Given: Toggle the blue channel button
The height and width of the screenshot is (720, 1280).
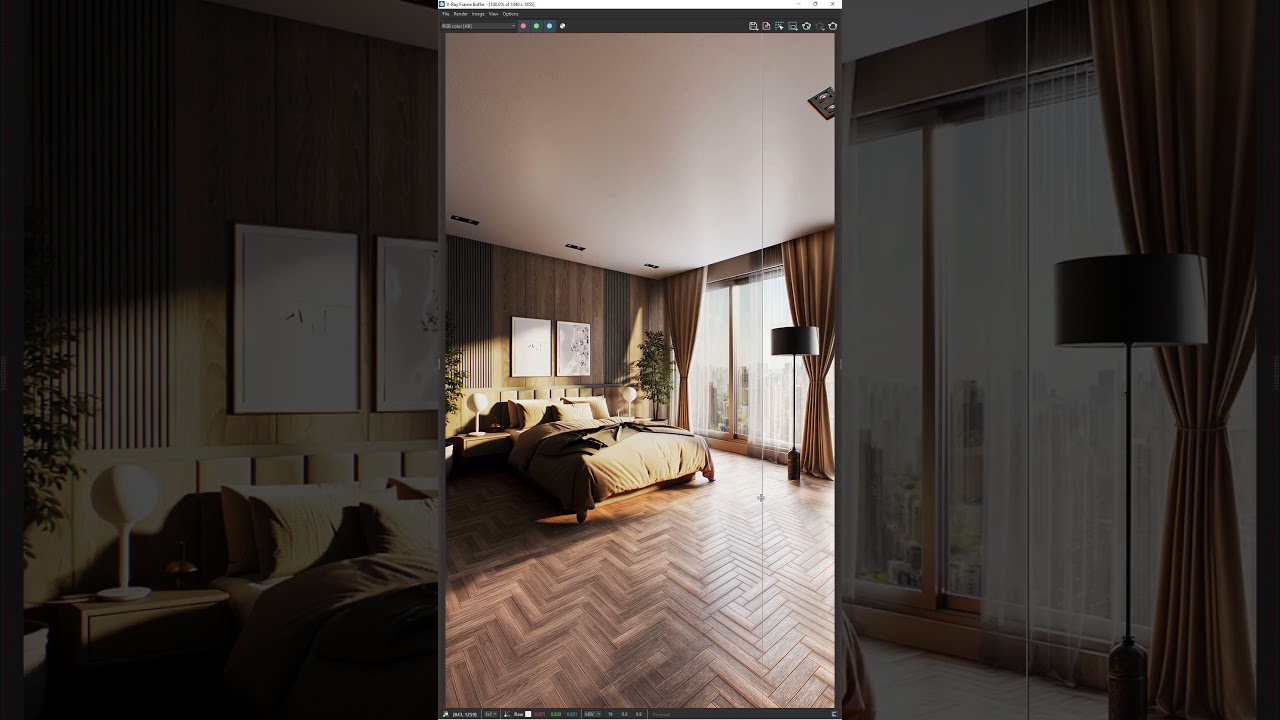Looking at the screenshot, I should coord(549,26).
